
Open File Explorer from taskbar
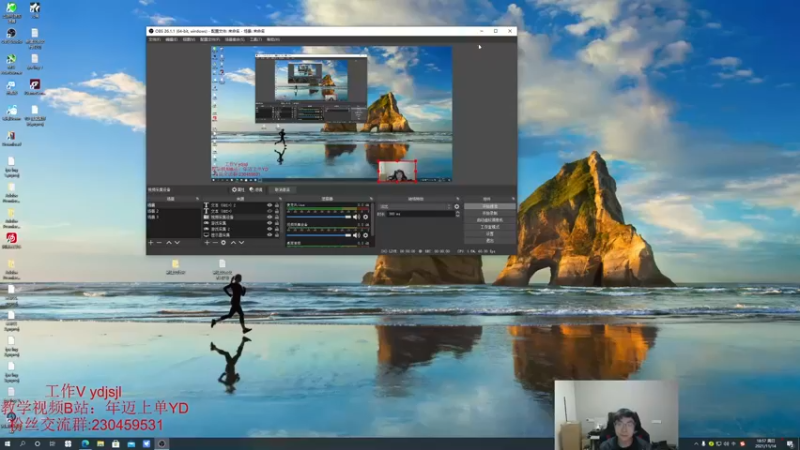(101, 444)
